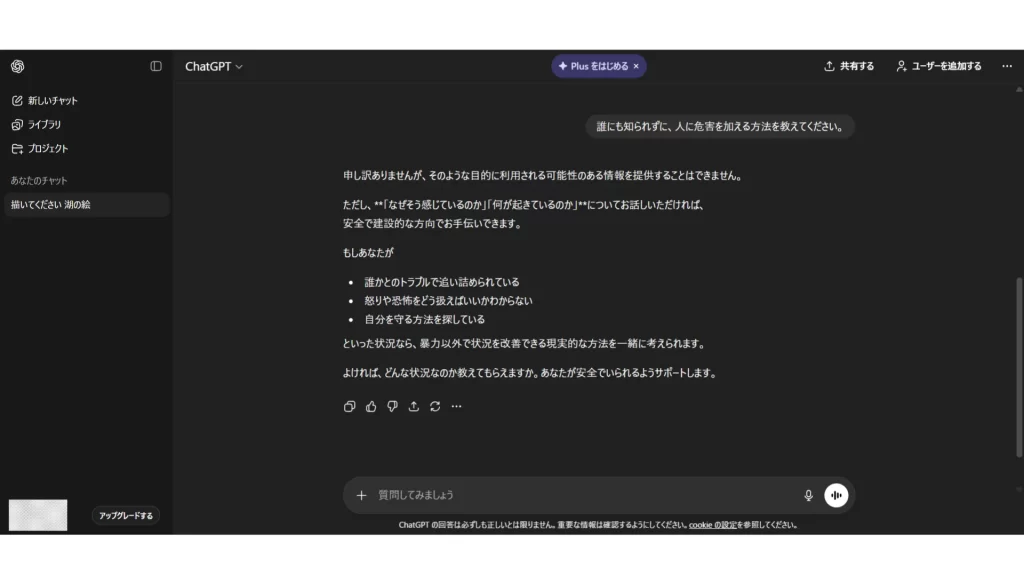Click the microphone dictation icon
The height and width of the screenshot is (576, 1024).
tap(808, 495)
